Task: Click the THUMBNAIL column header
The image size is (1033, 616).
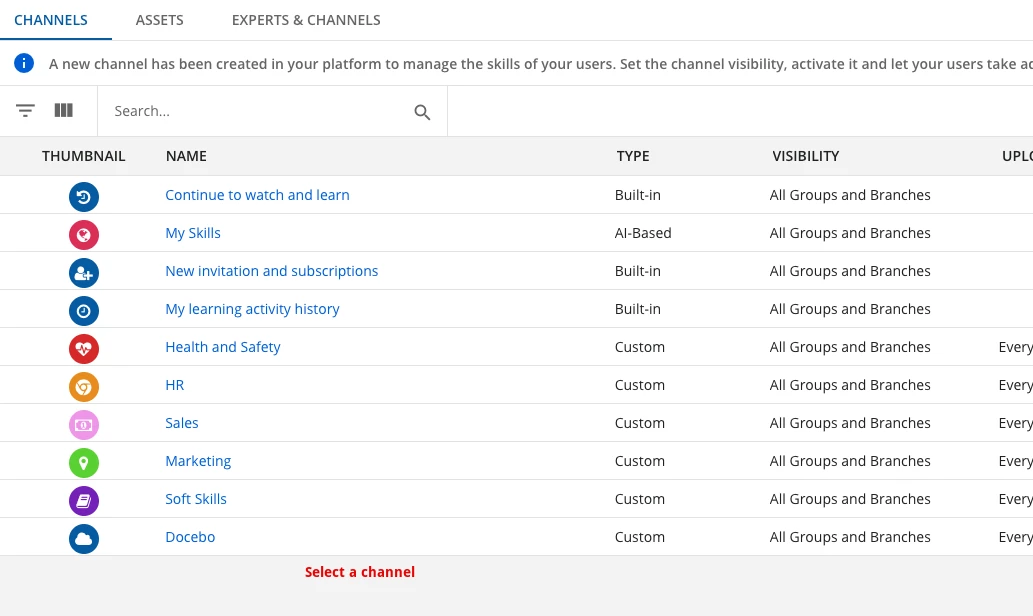Action: pyautogui.click(x=83, y=156)
